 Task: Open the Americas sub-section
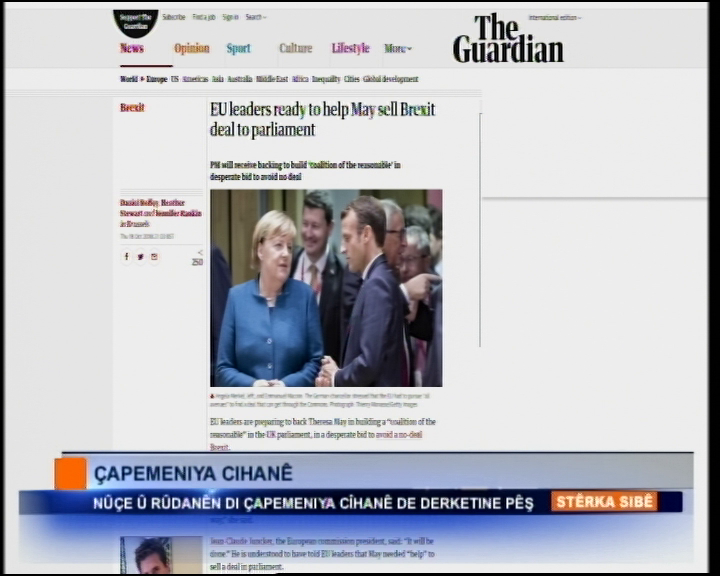click(195, 79)
